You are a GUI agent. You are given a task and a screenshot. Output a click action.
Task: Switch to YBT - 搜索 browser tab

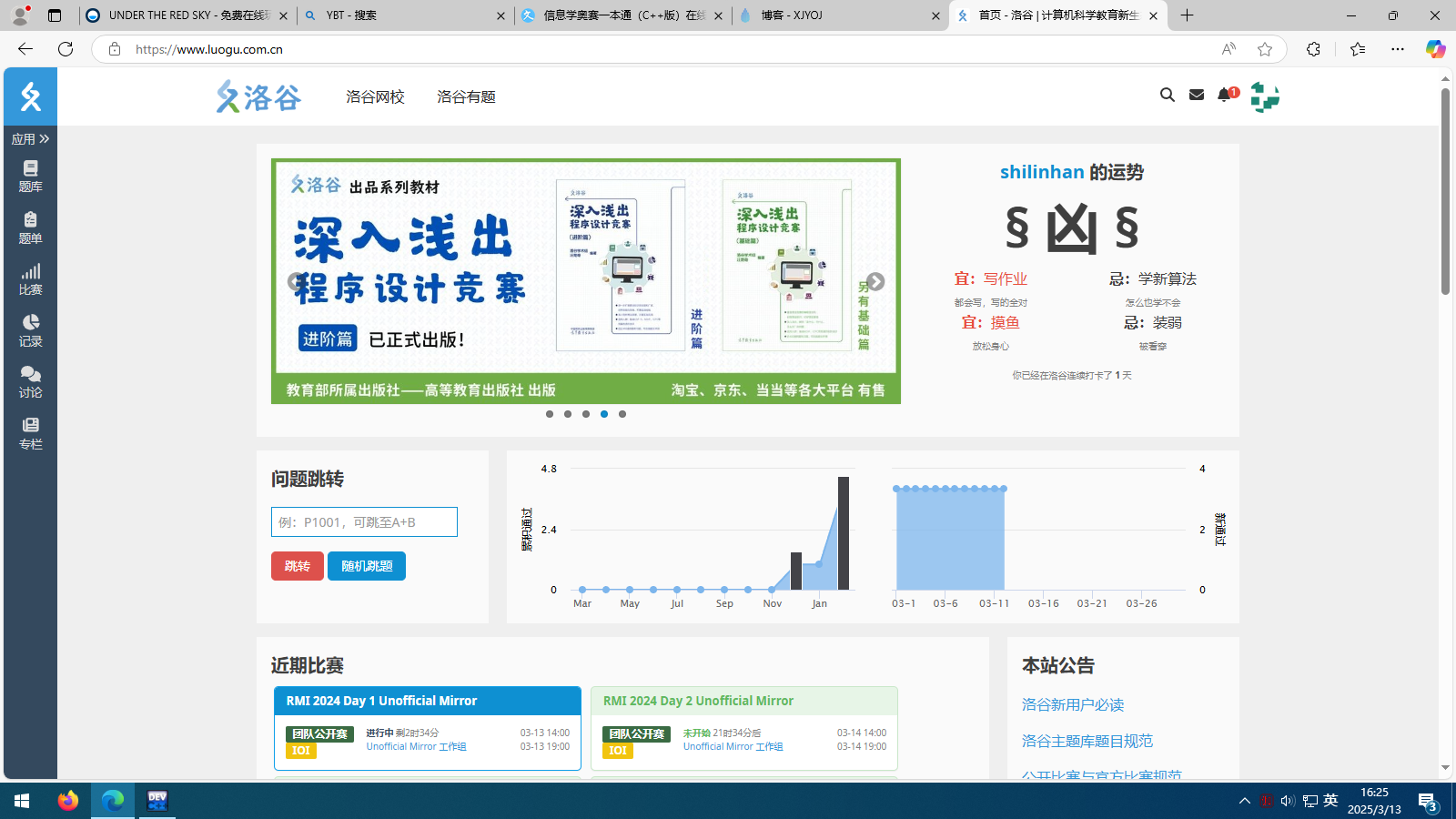coord(404,15)
